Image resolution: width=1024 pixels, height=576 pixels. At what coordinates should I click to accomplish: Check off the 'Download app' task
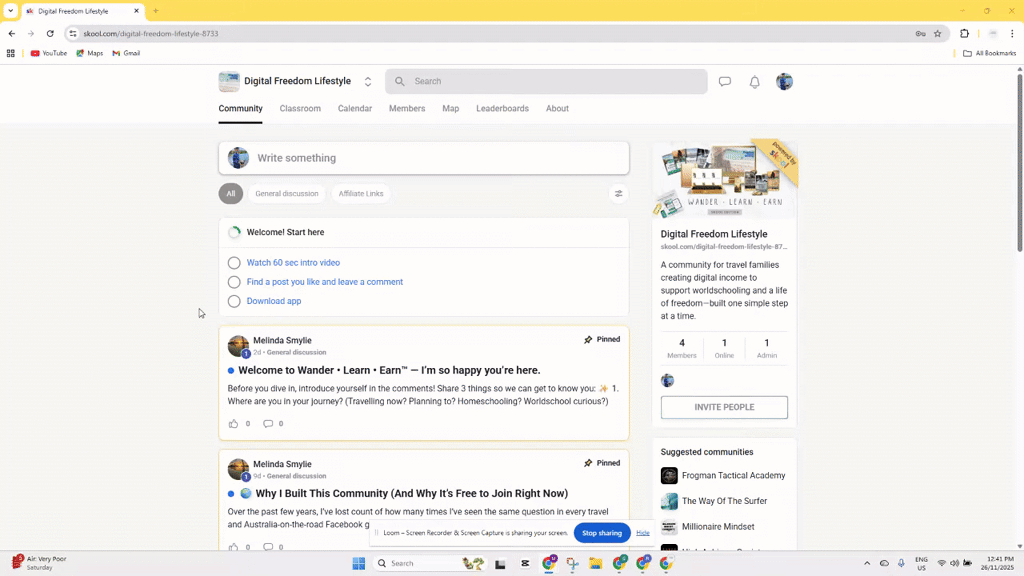tap(233, 300)
